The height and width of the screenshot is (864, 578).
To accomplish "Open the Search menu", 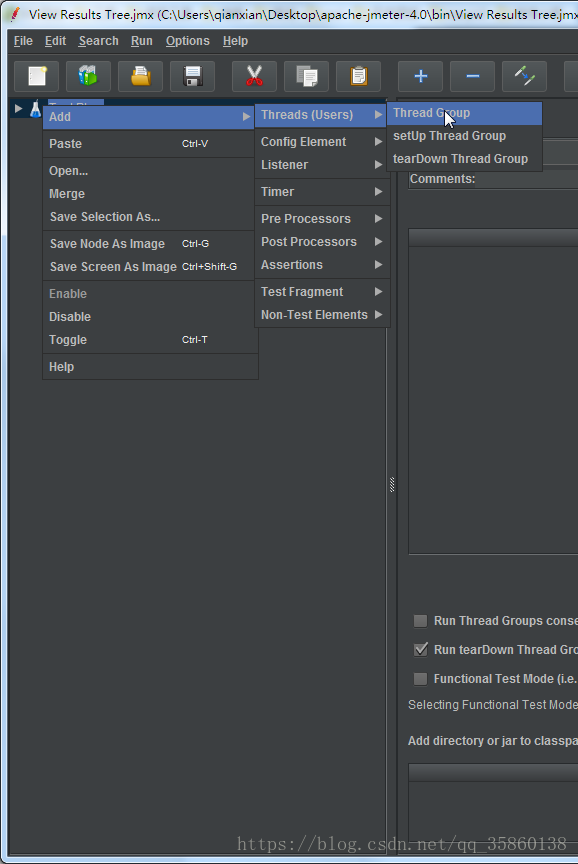I will tap(98, 41).
